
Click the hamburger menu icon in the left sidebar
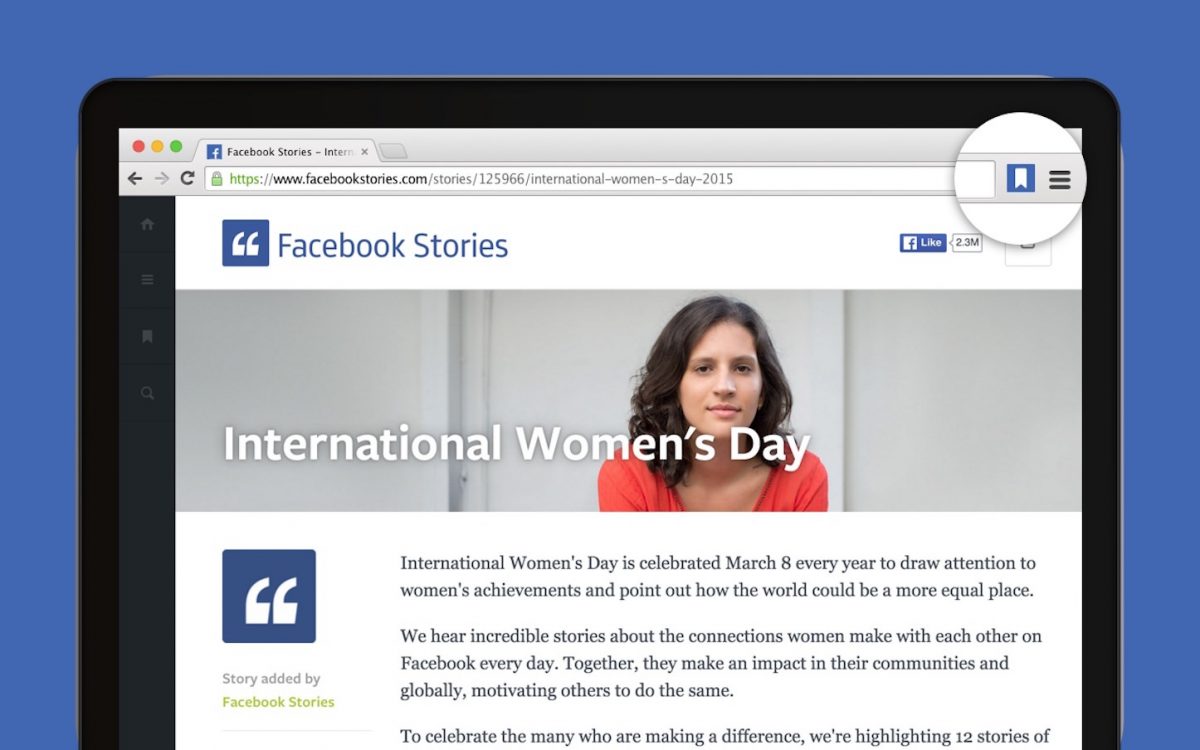147,281
